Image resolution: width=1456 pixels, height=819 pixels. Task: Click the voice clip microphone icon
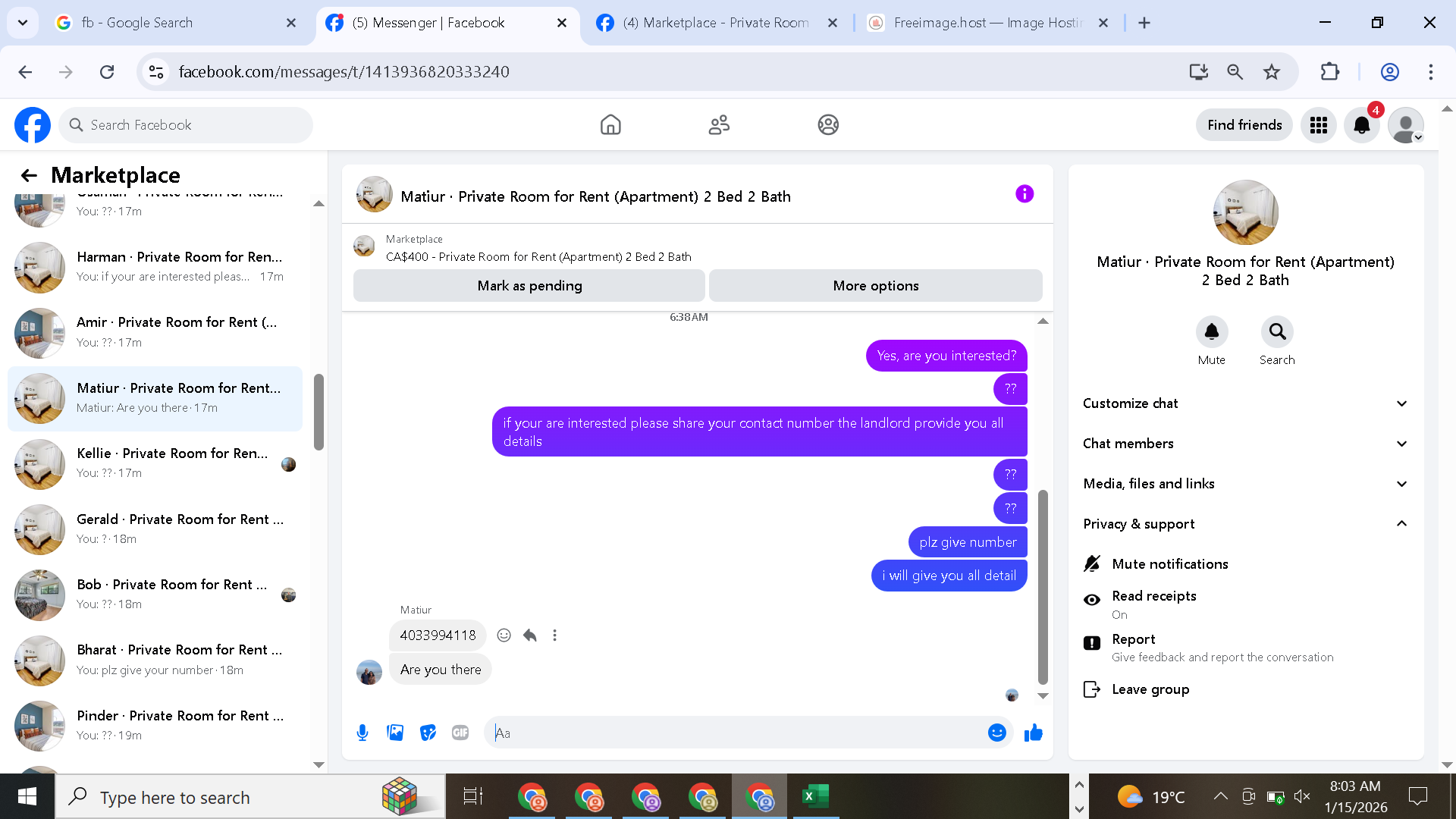(x=362, y=733)
